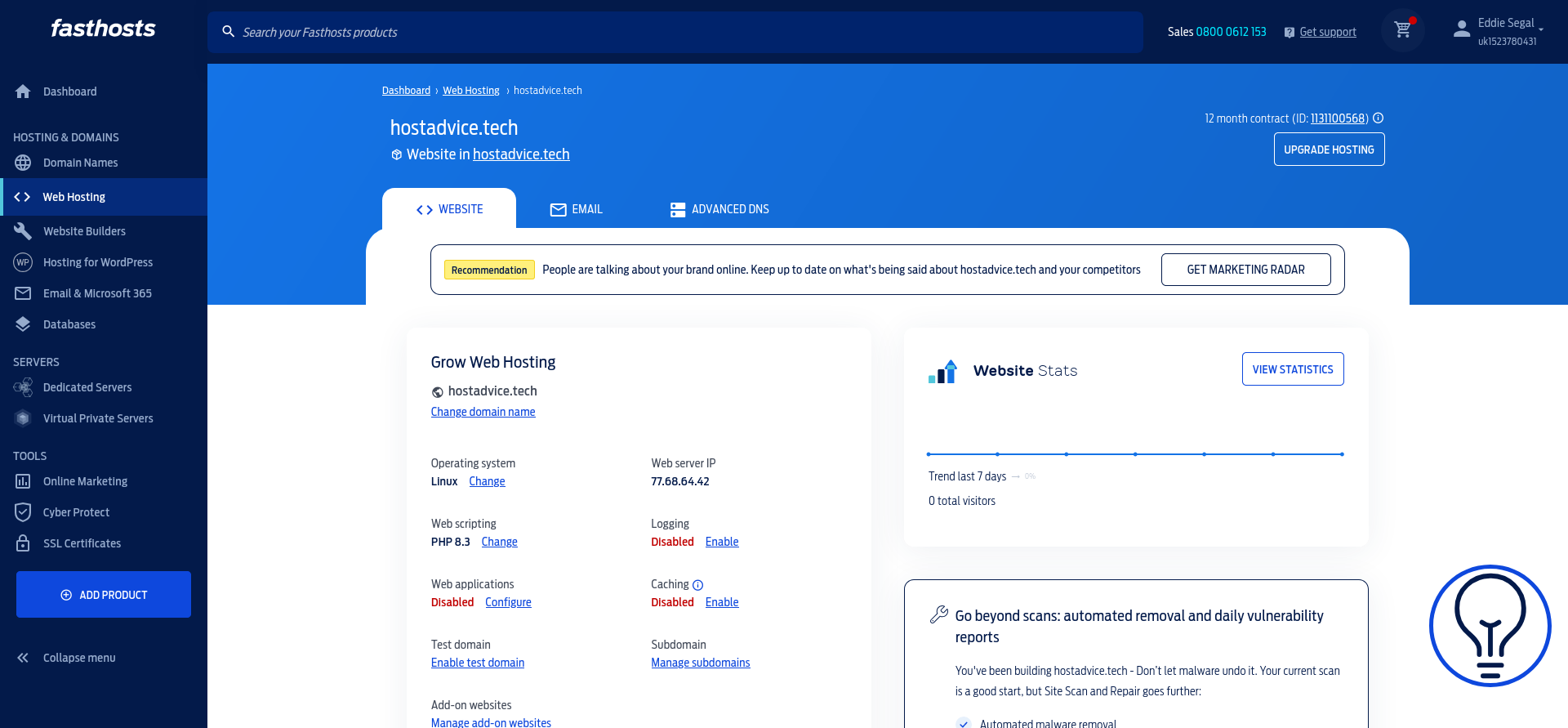Click the Caching info icon

pyautogui.click(x=697, y=585)
